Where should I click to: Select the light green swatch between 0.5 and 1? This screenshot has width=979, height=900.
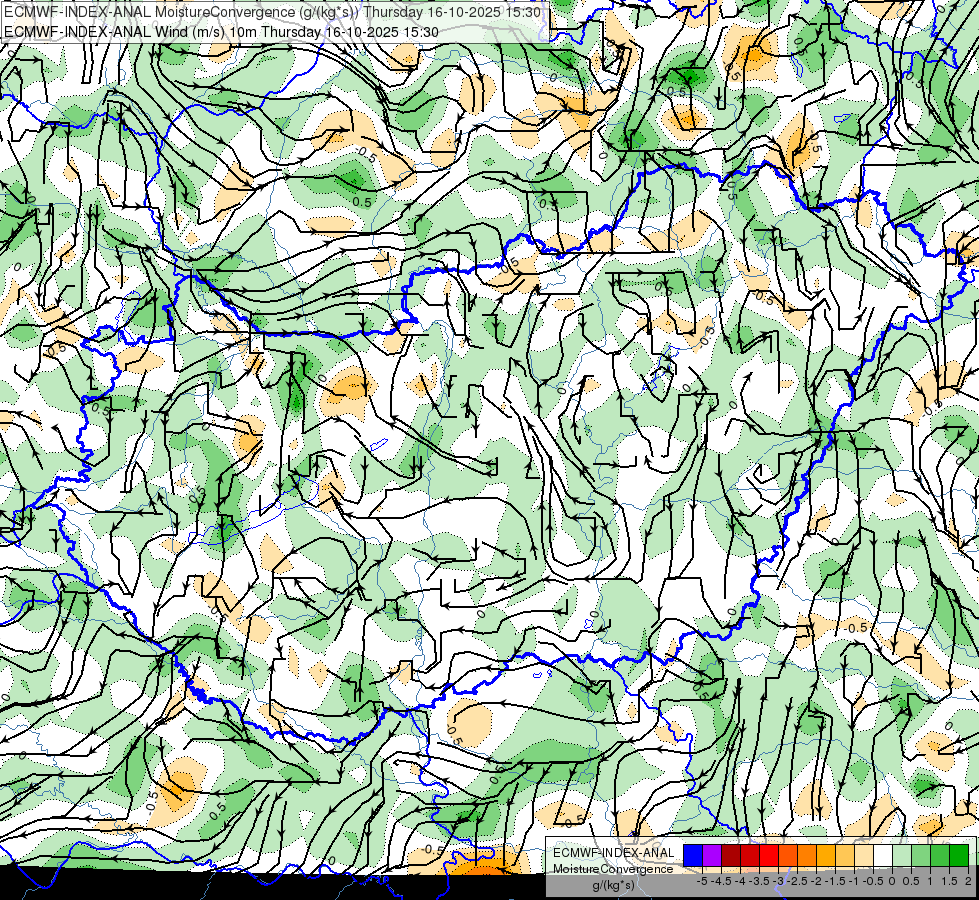pos(921,855)
